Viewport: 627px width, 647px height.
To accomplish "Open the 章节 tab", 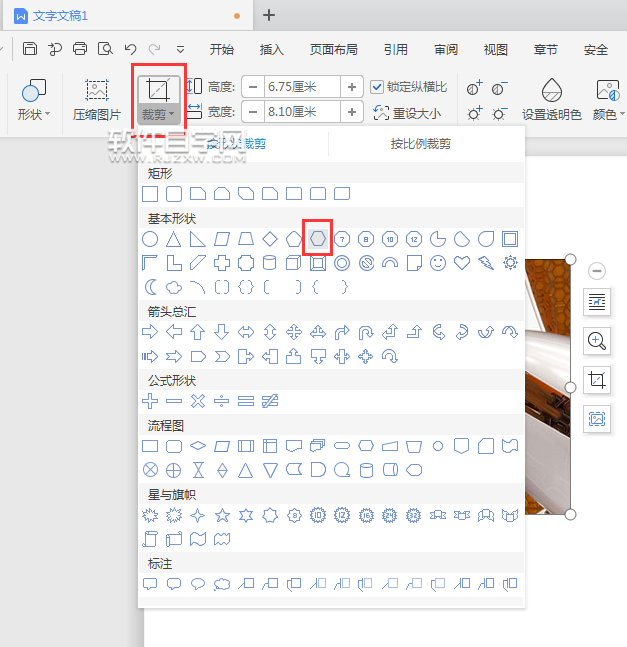I will point(545,50).
